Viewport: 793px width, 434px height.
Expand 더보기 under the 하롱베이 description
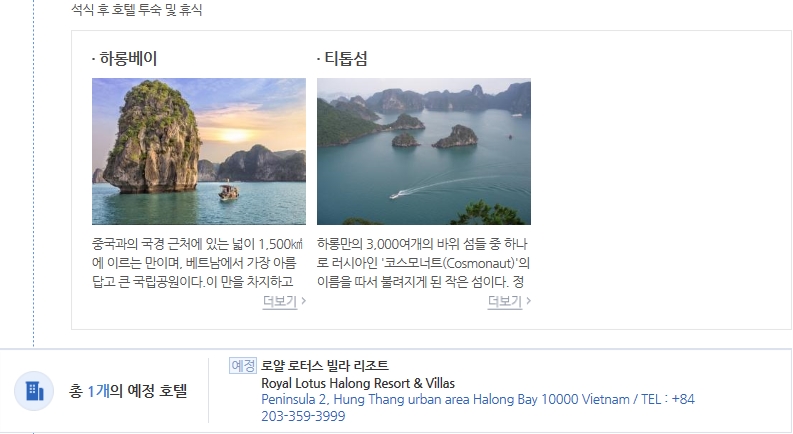click(x=280, y=301)
